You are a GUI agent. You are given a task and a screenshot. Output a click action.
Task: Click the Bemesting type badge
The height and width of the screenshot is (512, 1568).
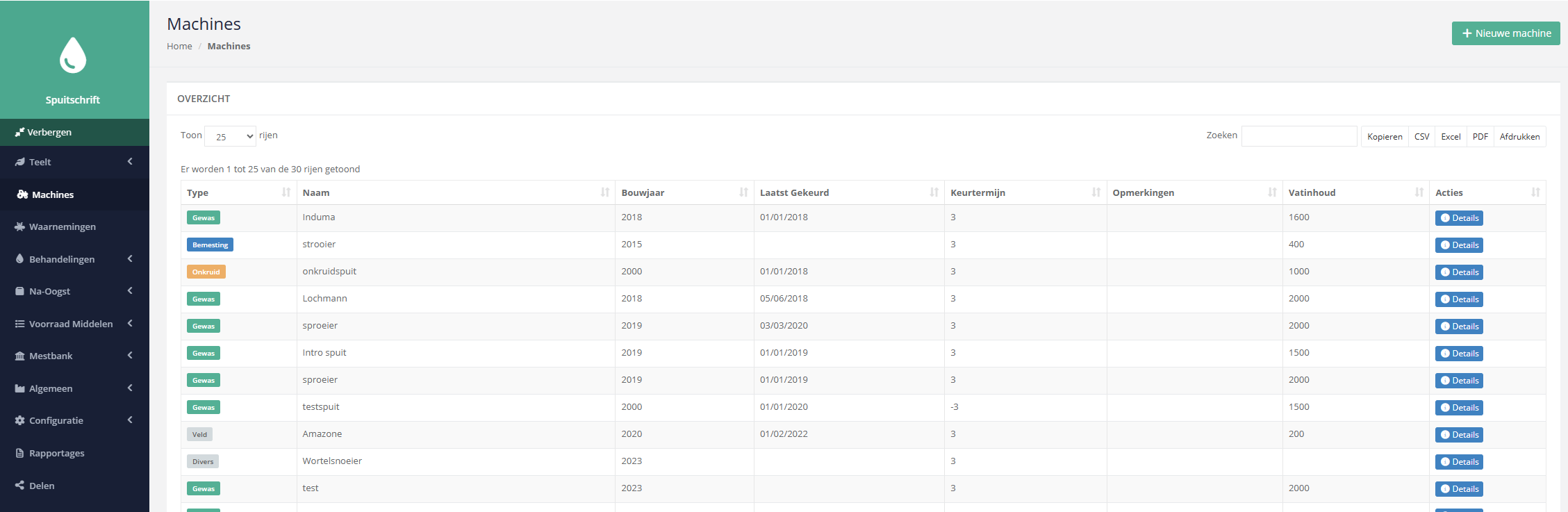[210, 245]
